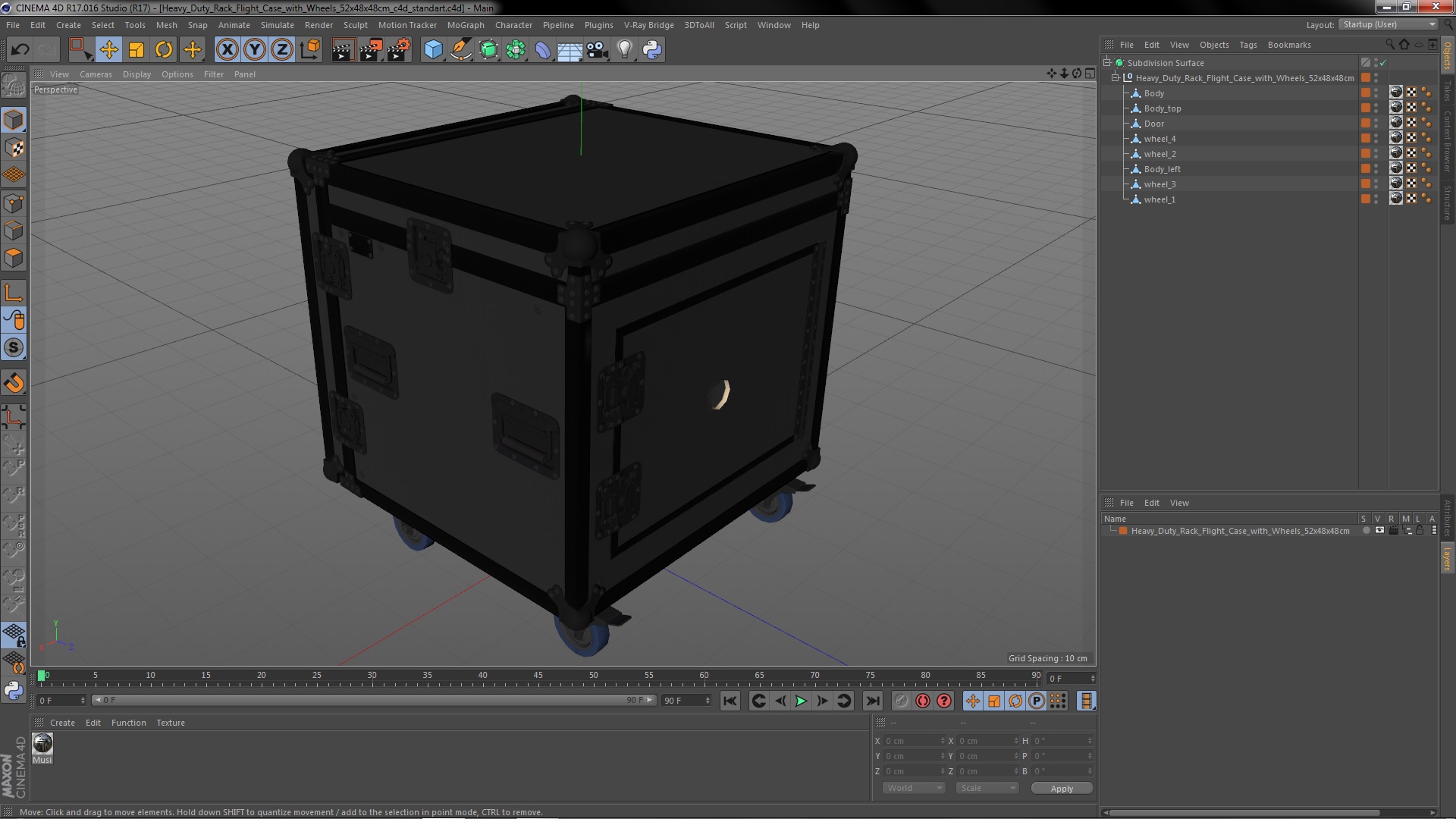Open the Layout Startup dropdown

(x=1389, y=25)
